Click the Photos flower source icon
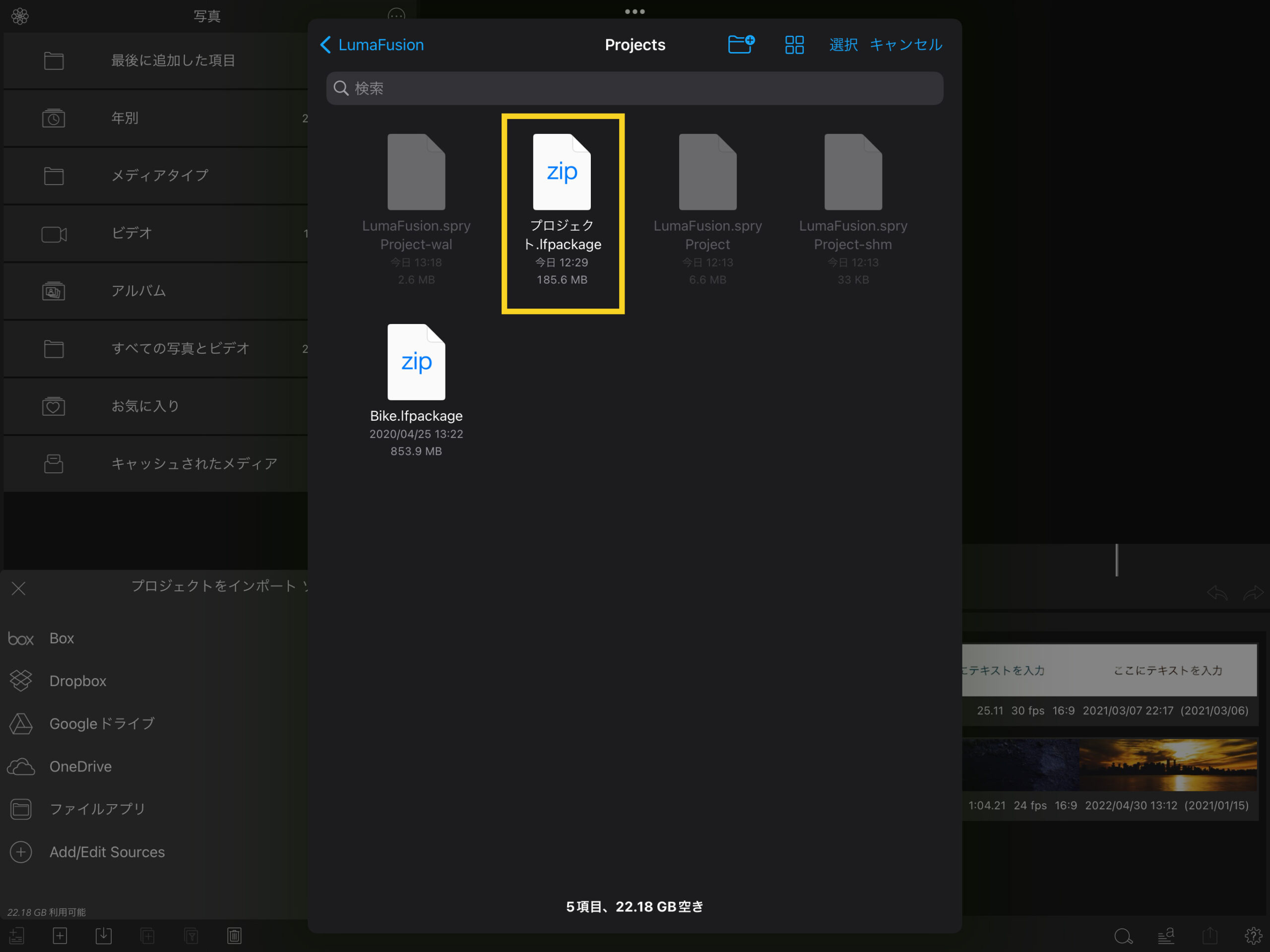Image resolution: width=1270 pixels, height=952 pixels. pyautogui.click(x=20, y=16)
